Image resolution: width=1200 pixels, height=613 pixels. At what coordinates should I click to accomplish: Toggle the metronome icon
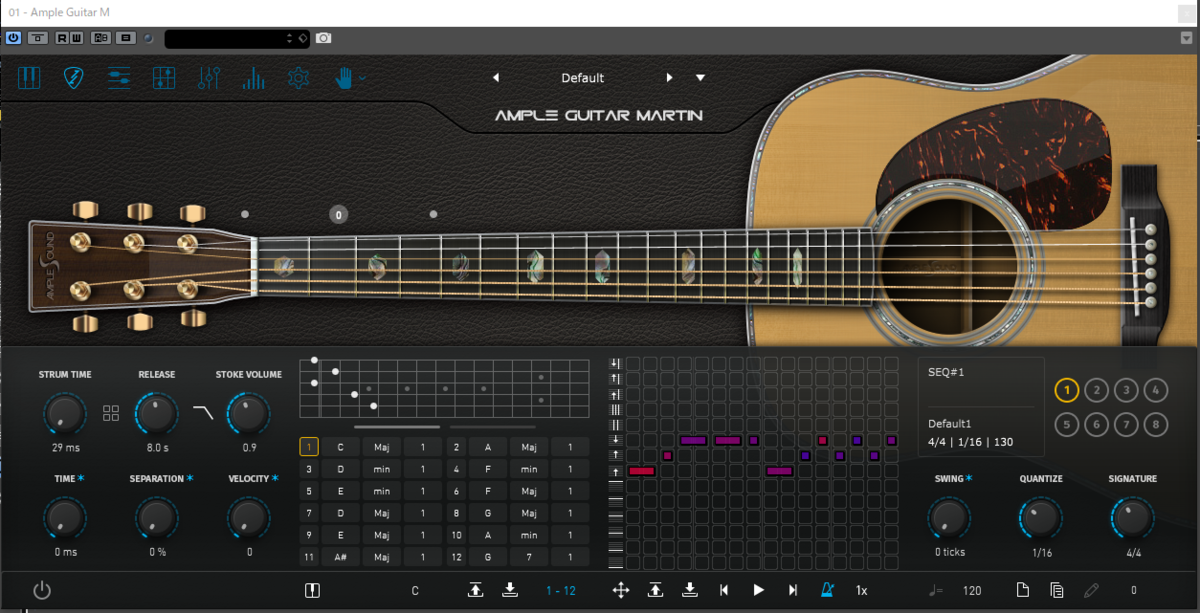click(827, 590)
